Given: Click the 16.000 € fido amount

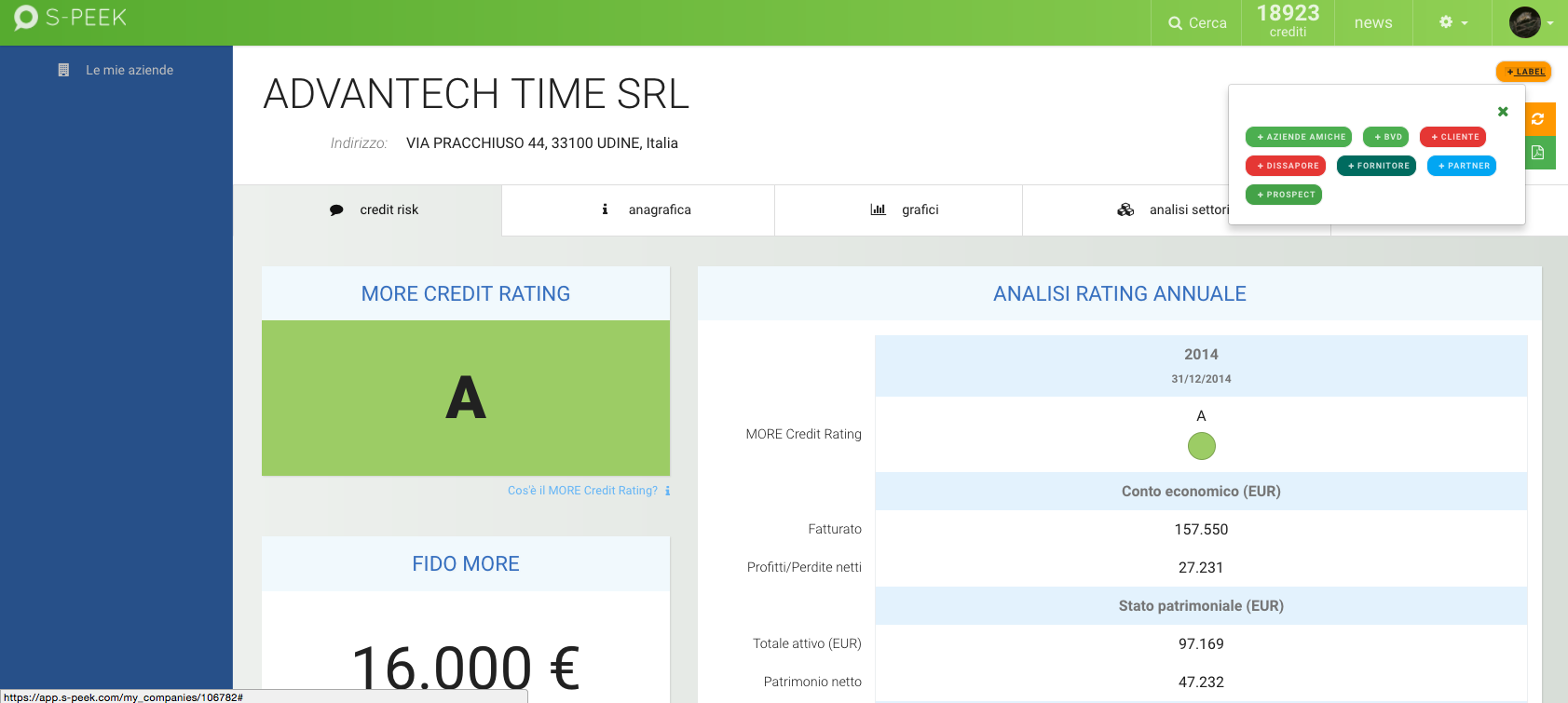Looking at the screenshot, I should 466,669.
